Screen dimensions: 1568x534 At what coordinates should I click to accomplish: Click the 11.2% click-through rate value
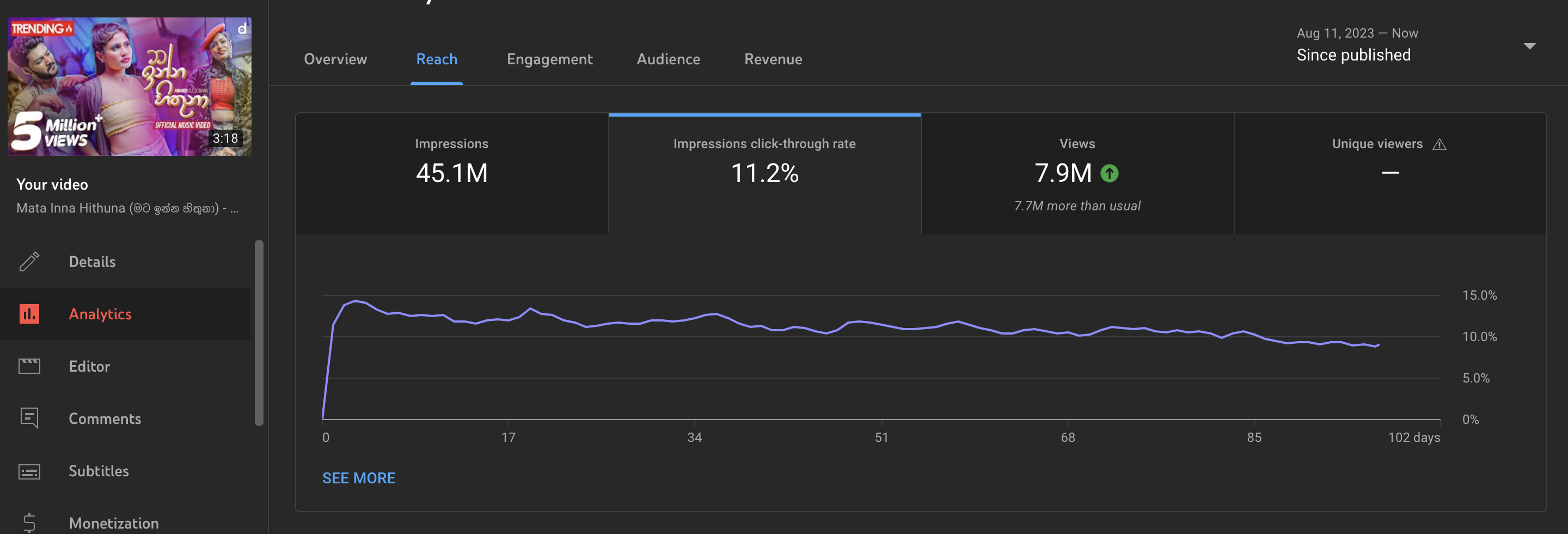[x=764, y=173]
